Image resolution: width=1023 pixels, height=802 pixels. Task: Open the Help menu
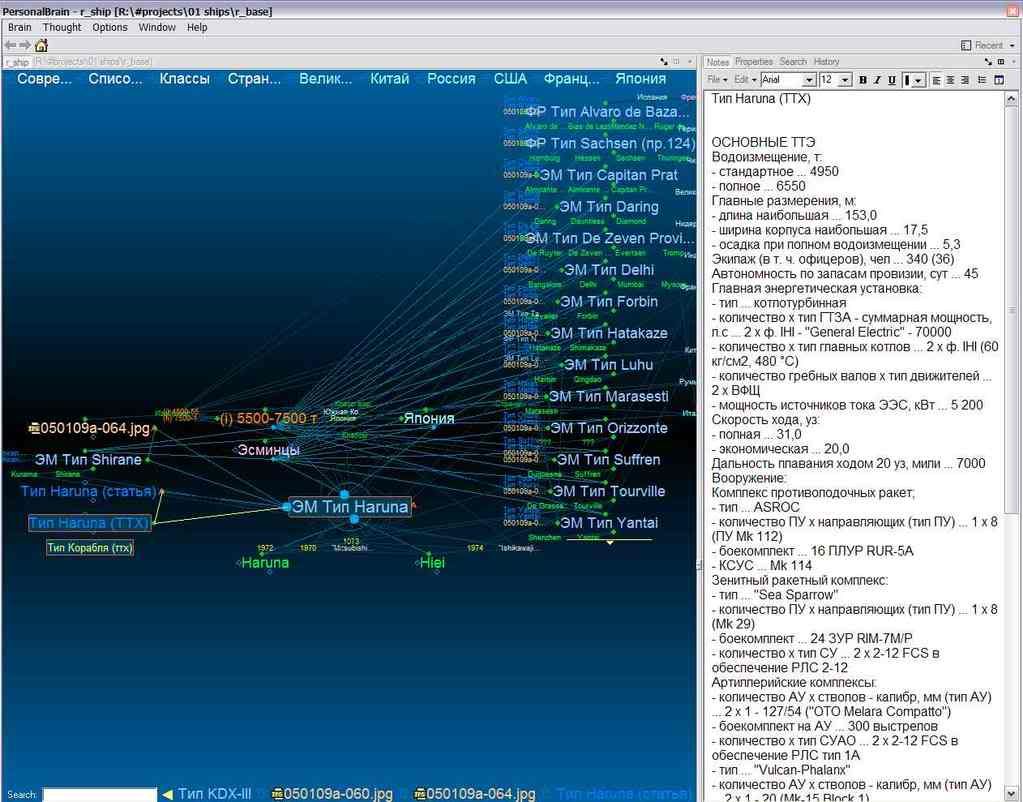[x=197, y=27]
